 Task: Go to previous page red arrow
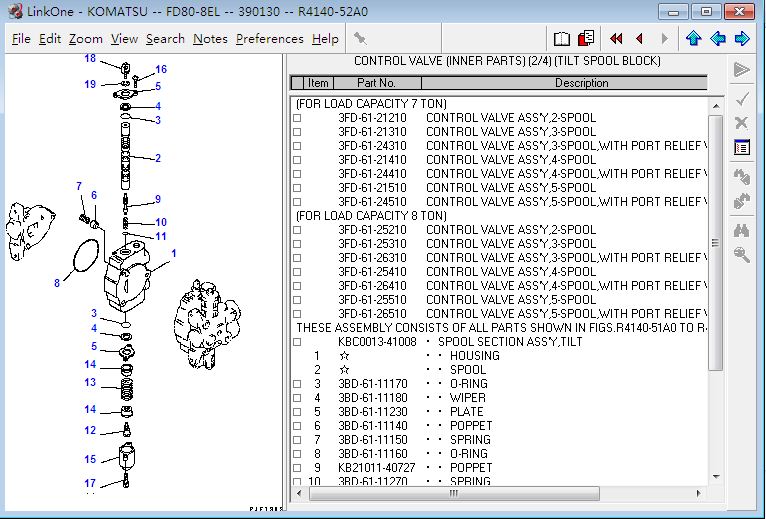pyautogui.click(x=641, y=39)
